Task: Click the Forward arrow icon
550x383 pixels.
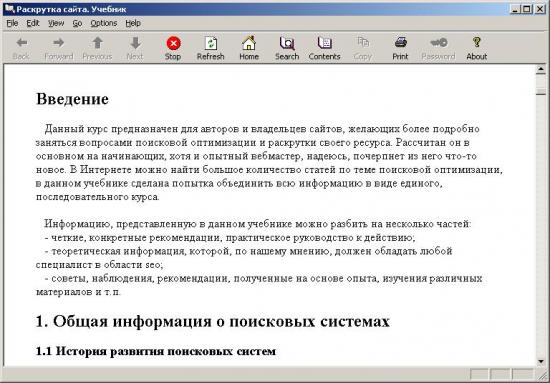Action: click(59, 43)
